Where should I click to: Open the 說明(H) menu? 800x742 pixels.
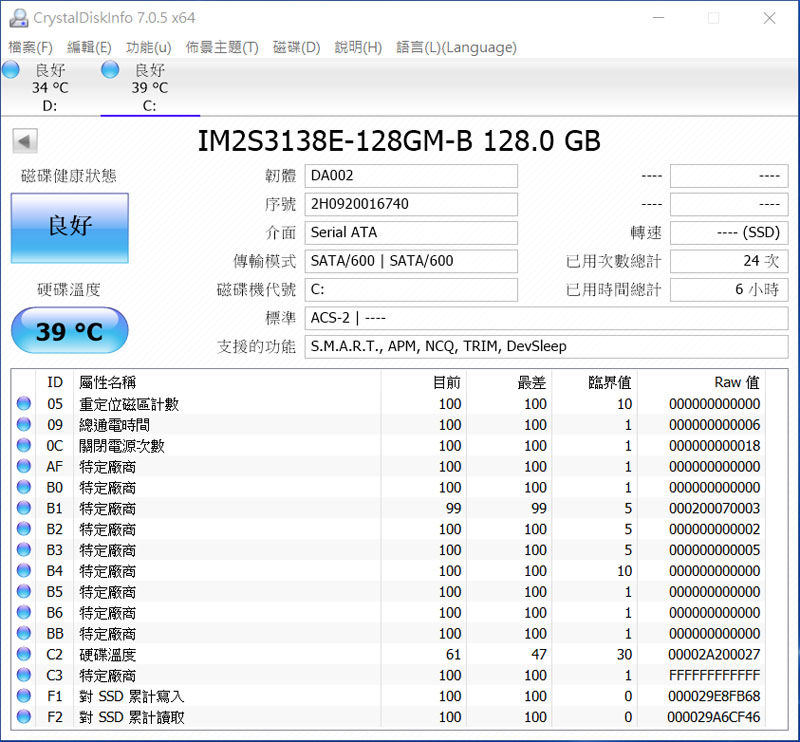coord(358,47)
